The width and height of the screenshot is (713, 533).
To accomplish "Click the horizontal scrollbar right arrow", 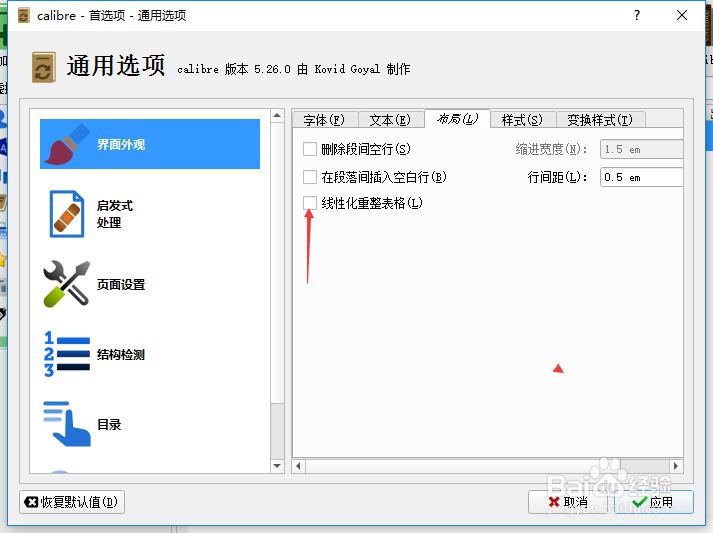I will point(676,466).
